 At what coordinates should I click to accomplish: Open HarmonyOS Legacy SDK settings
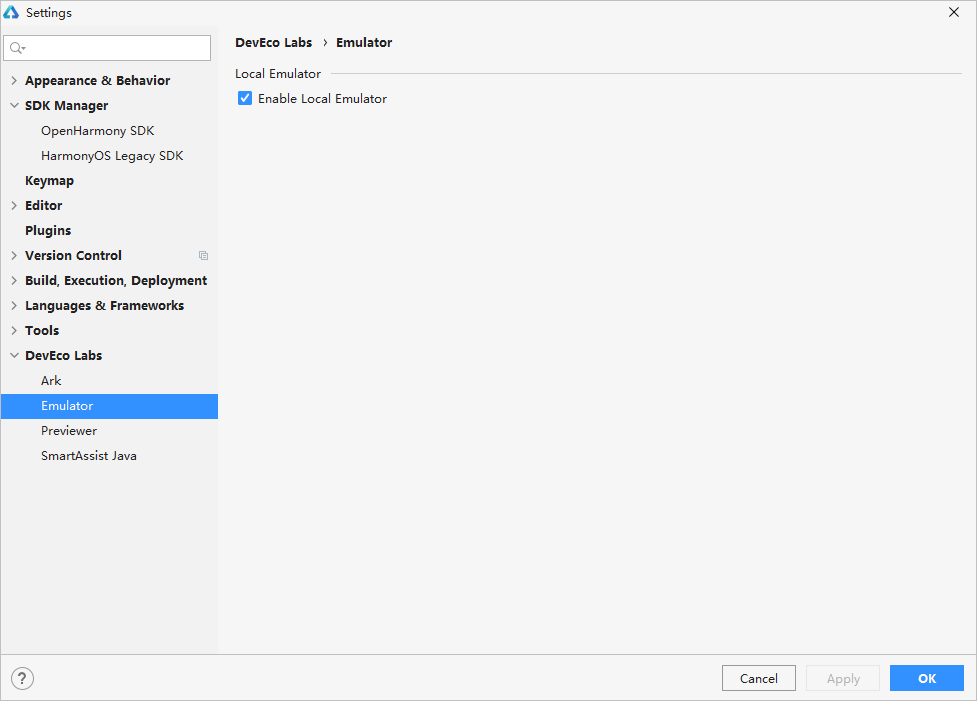tap(112, 156)
